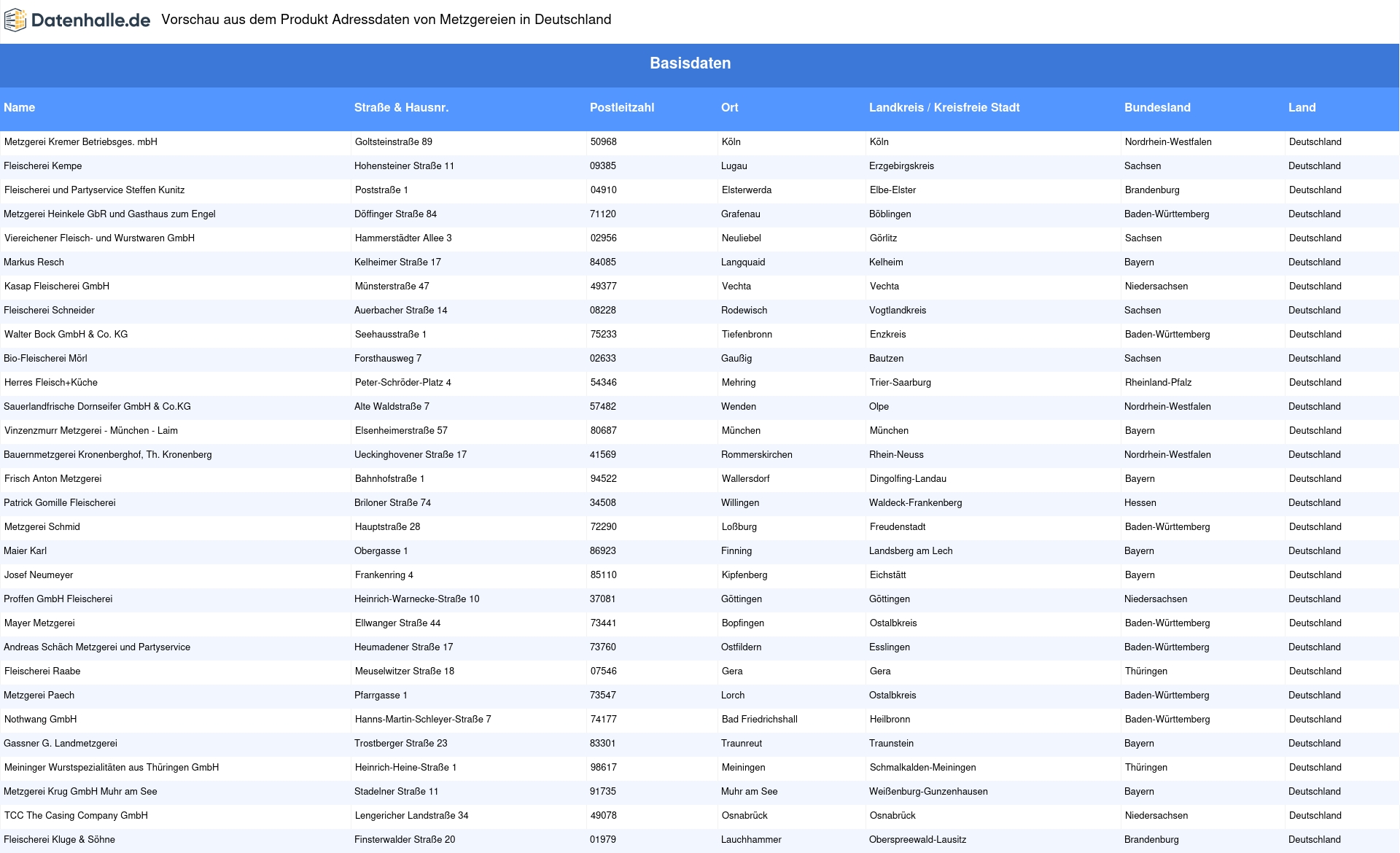The height and width of the screenshot is (853, 1400).
Task: Select the Josef Neumeyer name cell
Action: [x=39, y=575]
